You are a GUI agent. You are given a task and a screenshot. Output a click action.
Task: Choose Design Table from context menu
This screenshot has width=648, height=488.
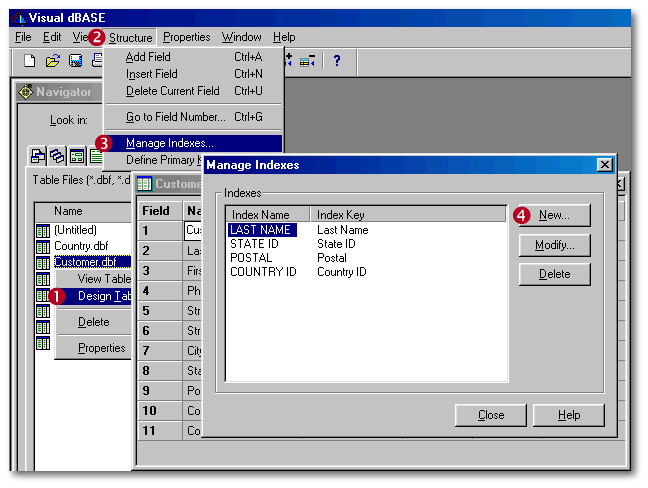(94, 296)
